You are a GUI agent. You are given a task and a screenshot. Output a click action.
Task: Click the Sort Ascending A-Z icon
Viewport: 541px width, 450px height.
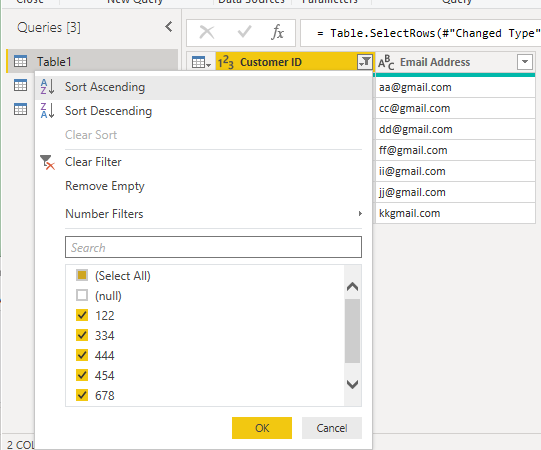point(47,87)
